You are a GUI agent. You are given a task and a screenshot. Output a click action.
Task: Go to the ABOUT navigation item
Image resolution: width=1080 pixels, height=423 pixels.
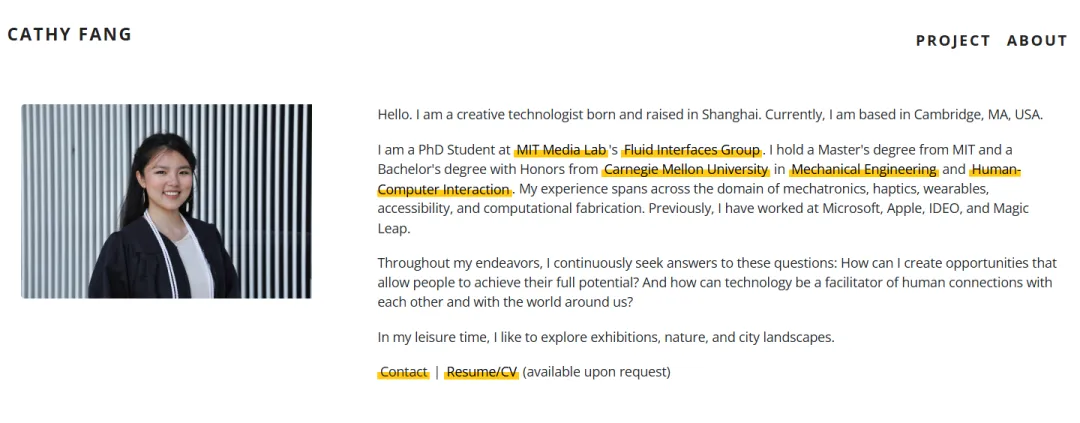click(x=1037, y=41)
